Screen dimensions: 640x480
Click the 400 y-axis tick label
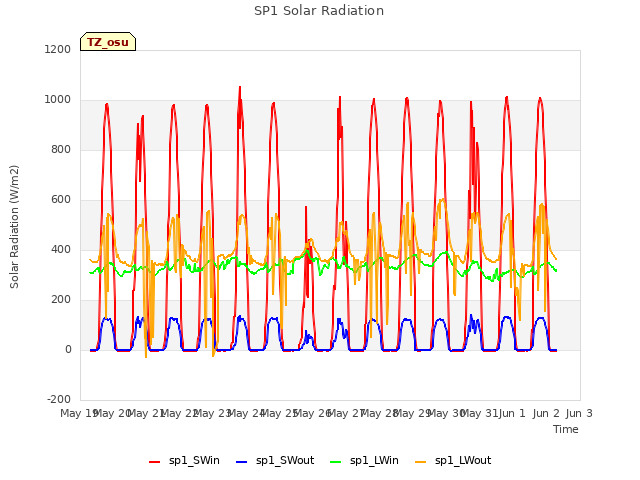[x=61, y=249]
